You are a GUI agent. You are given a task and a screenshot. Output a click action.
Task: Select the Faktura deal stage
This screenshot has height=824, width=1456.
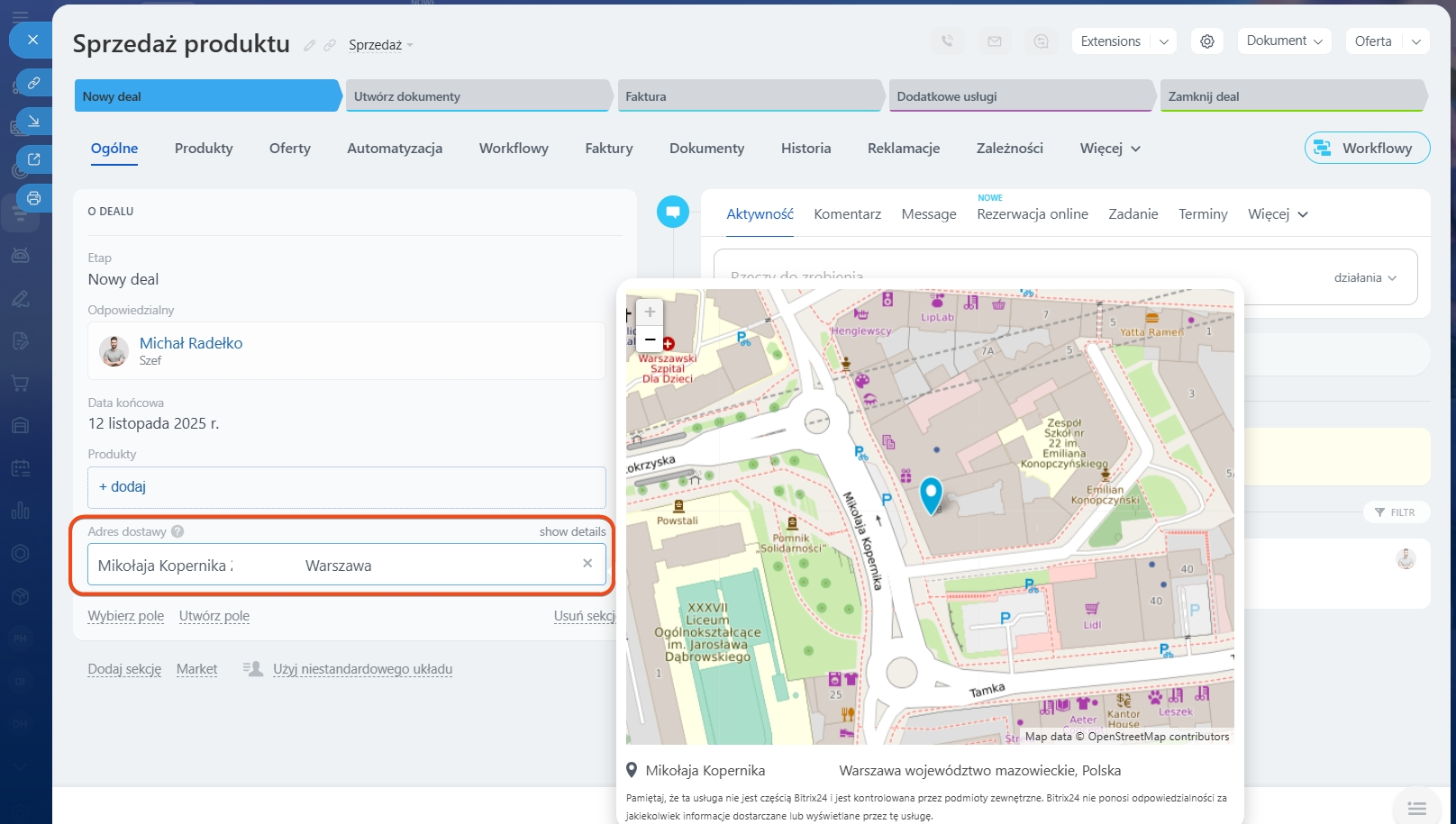(748, 96)
